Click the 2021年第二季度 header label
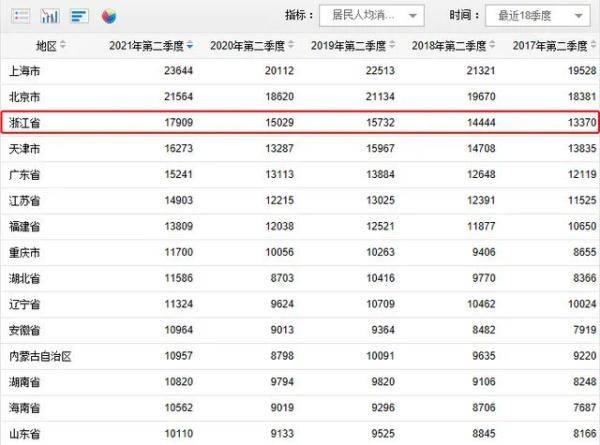The height and width of the screenshot is (445, 600). click(x=146, y=46)
